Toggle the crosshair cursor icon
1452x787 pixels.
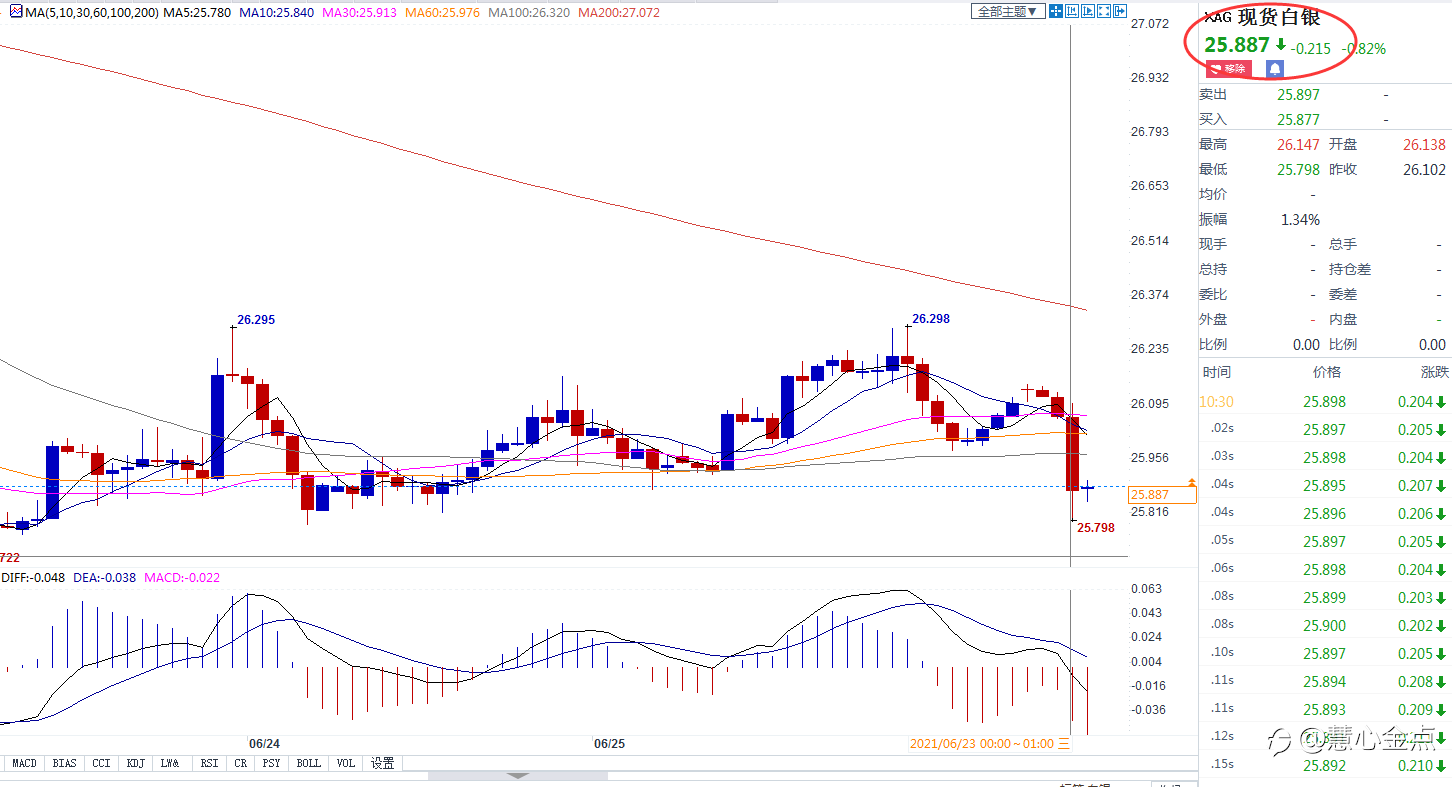tap(1056, 11)
